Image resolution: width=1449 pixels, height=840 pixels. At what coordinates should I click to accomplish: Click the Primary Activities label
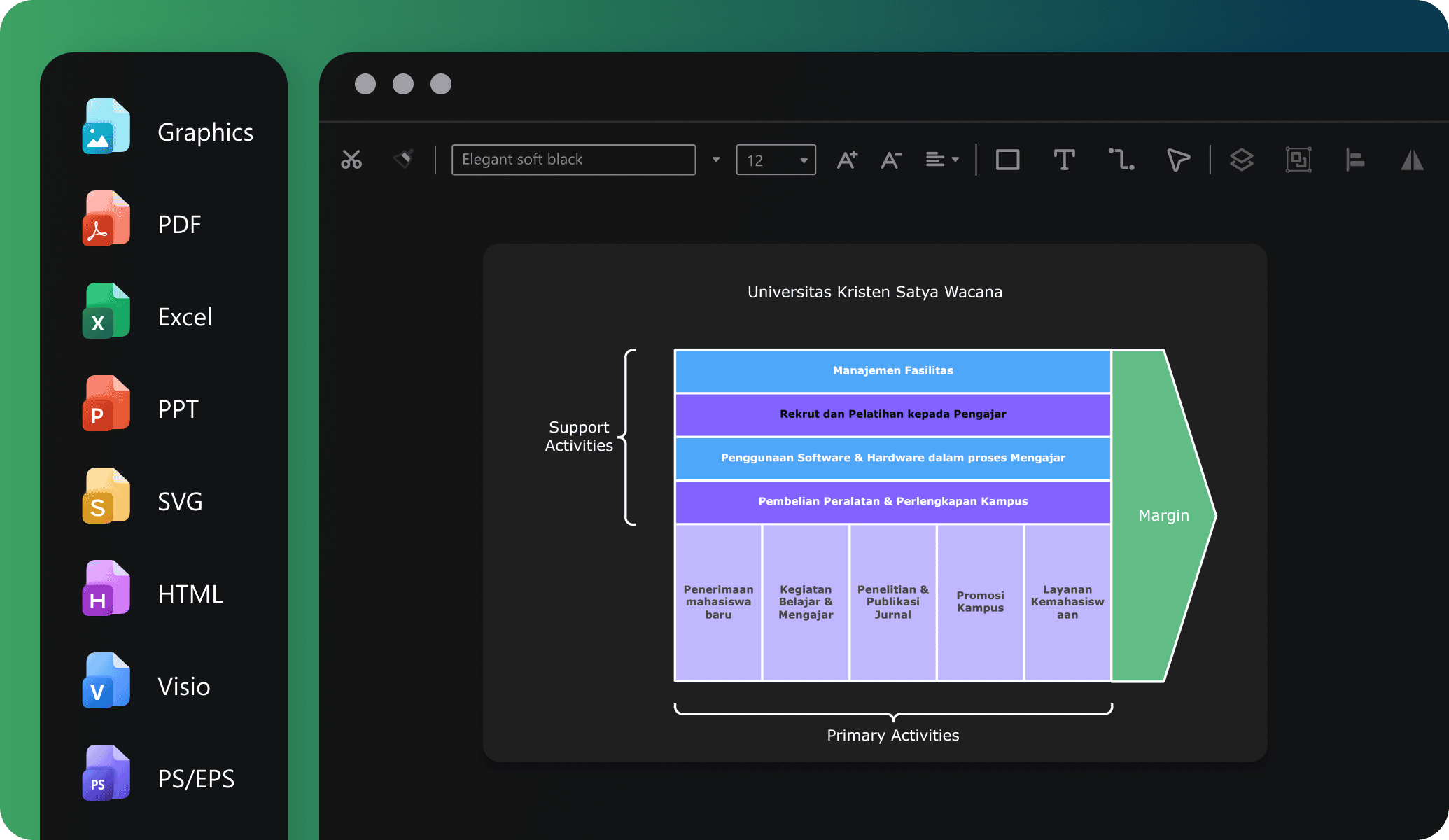point(893,736)
